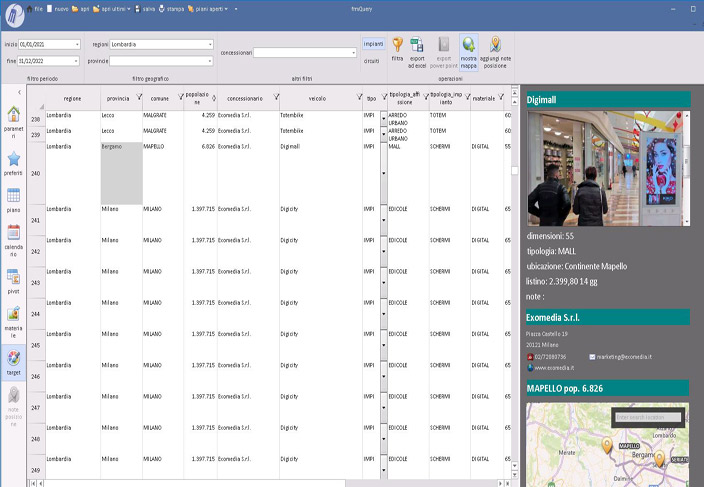This screenshot has width=704, height=487.
Task: Expand the regioni dropdown showing Lombardia
Action: tap(210, 44)
